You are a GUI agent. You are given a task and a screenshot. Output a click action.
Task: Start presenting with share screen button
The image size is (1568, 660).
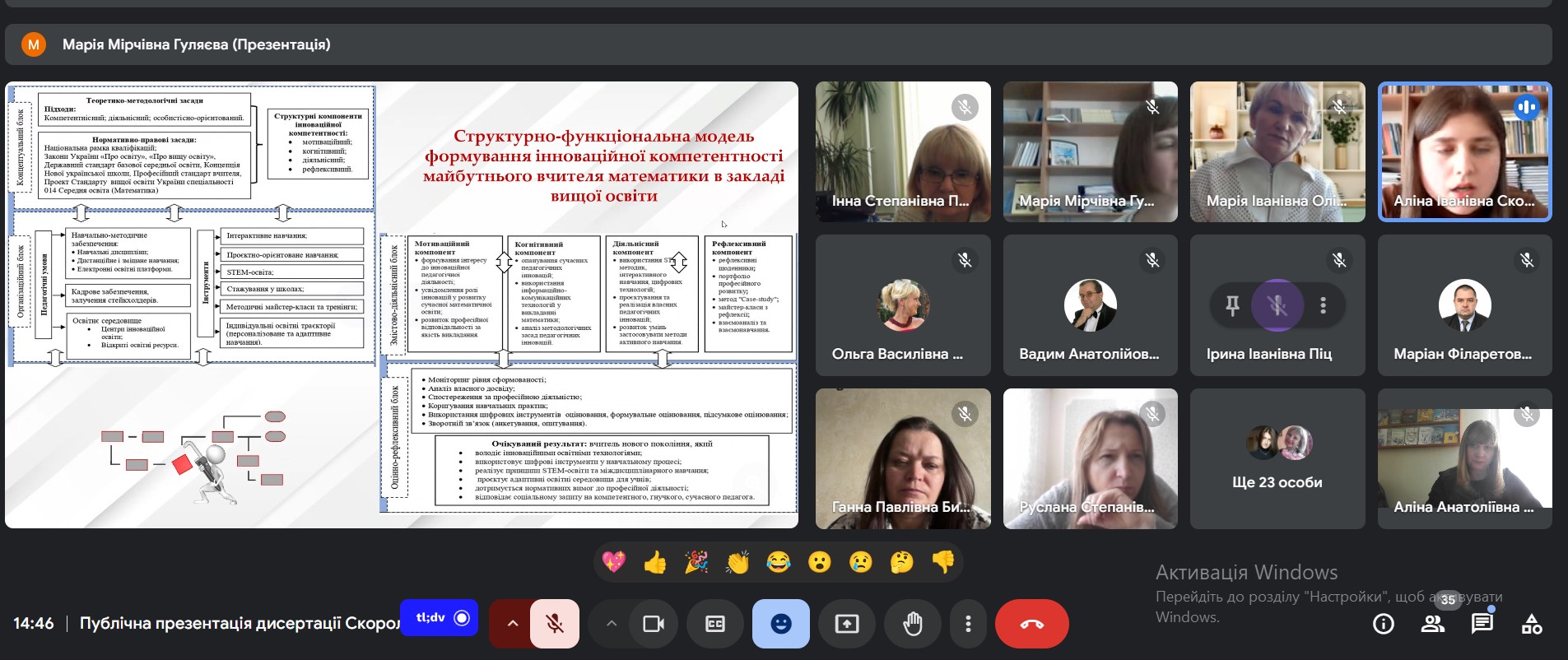click(x=847, y=624)
